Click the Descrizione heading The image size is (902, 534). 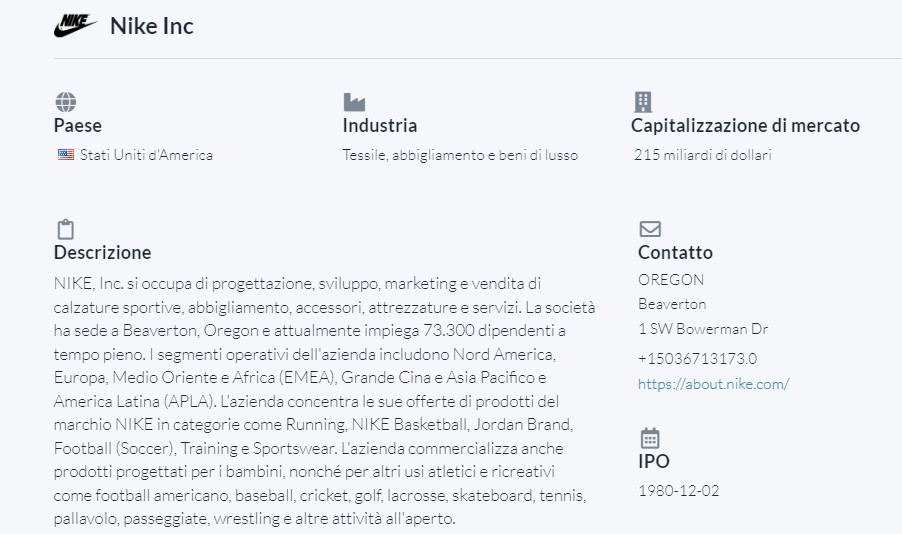click(103, 253)
